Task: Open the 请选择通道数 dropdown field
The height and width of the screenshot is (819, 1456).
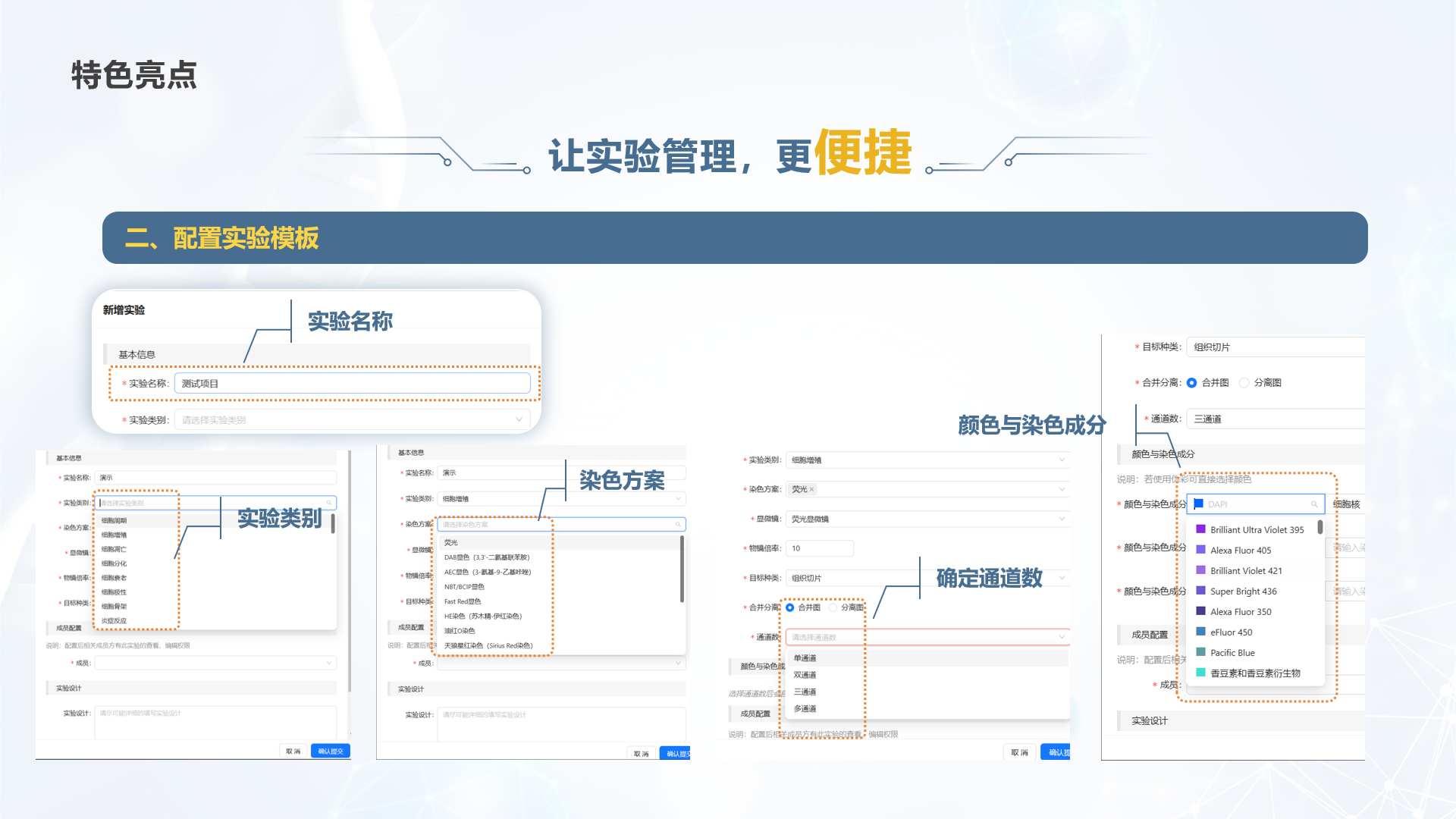Action: tap(927, 637)
